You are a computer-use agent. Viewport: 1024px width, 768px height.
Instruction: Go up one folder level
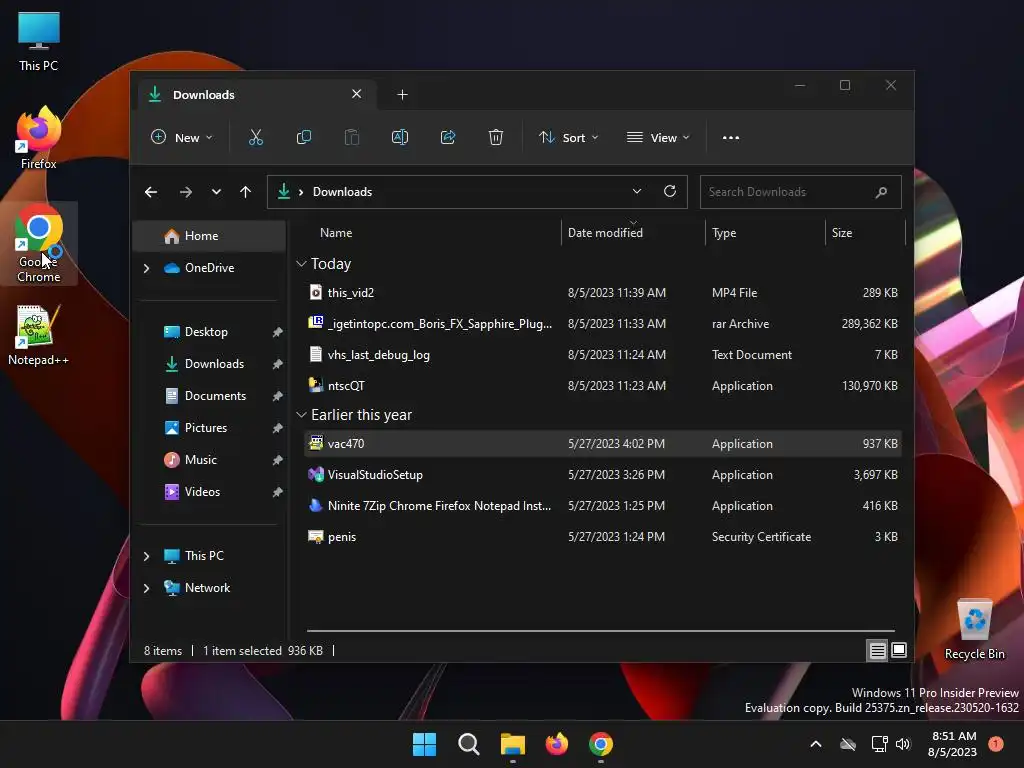(x=246, y=192)
